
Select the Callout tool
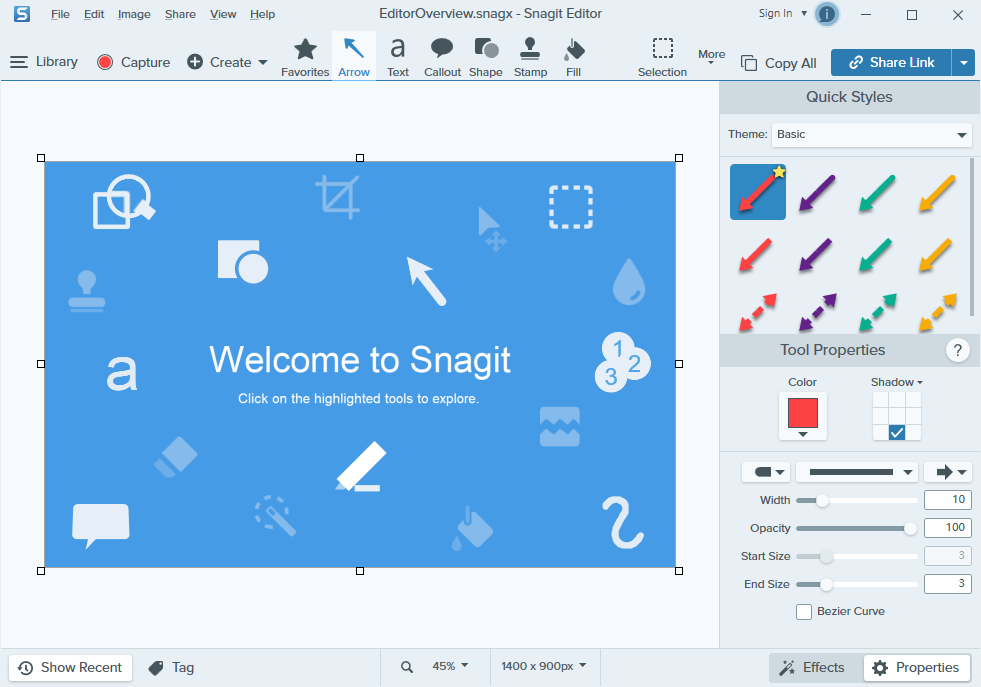coord(442,57)
